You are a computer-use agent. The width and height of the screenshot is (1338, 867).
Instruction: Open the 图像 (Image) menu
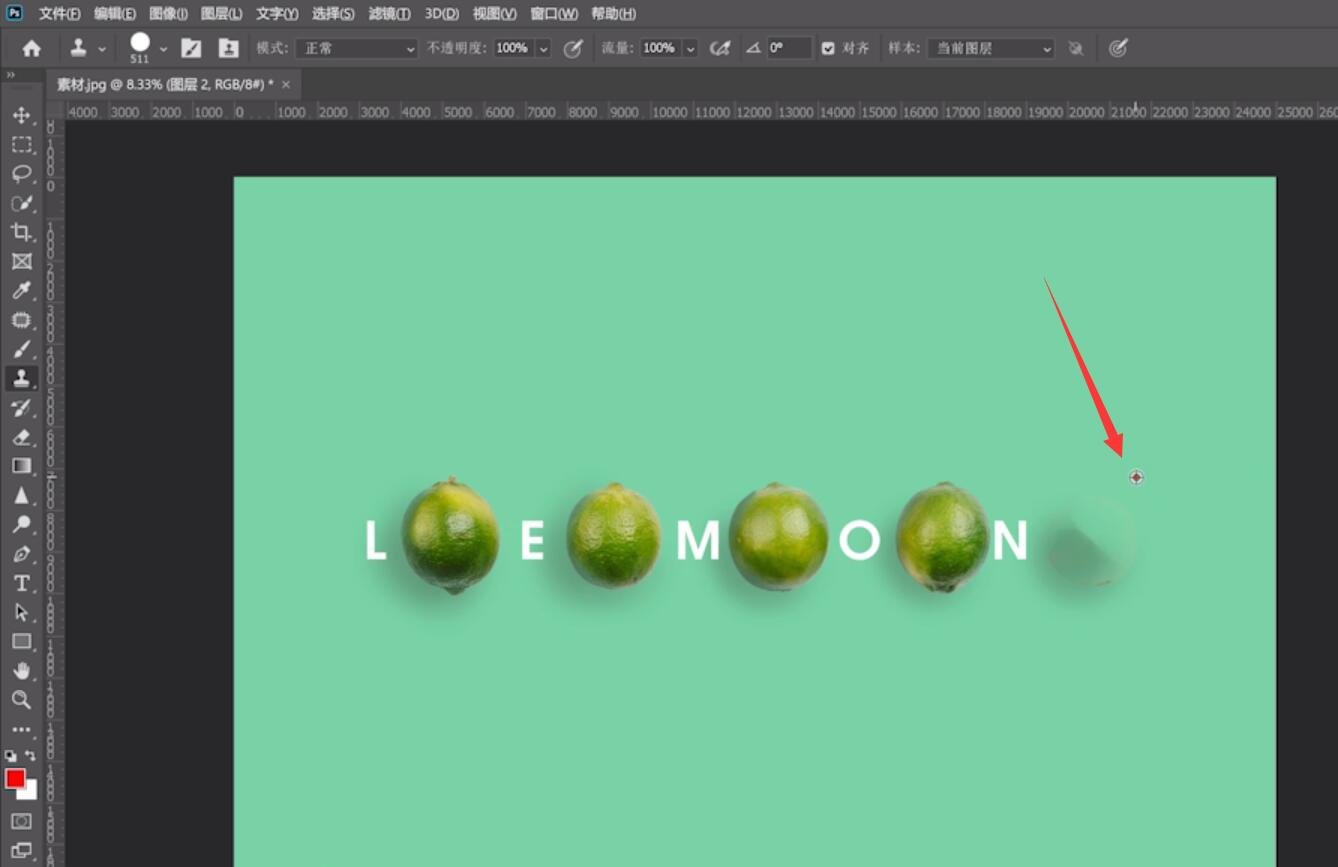click(168, 14)
